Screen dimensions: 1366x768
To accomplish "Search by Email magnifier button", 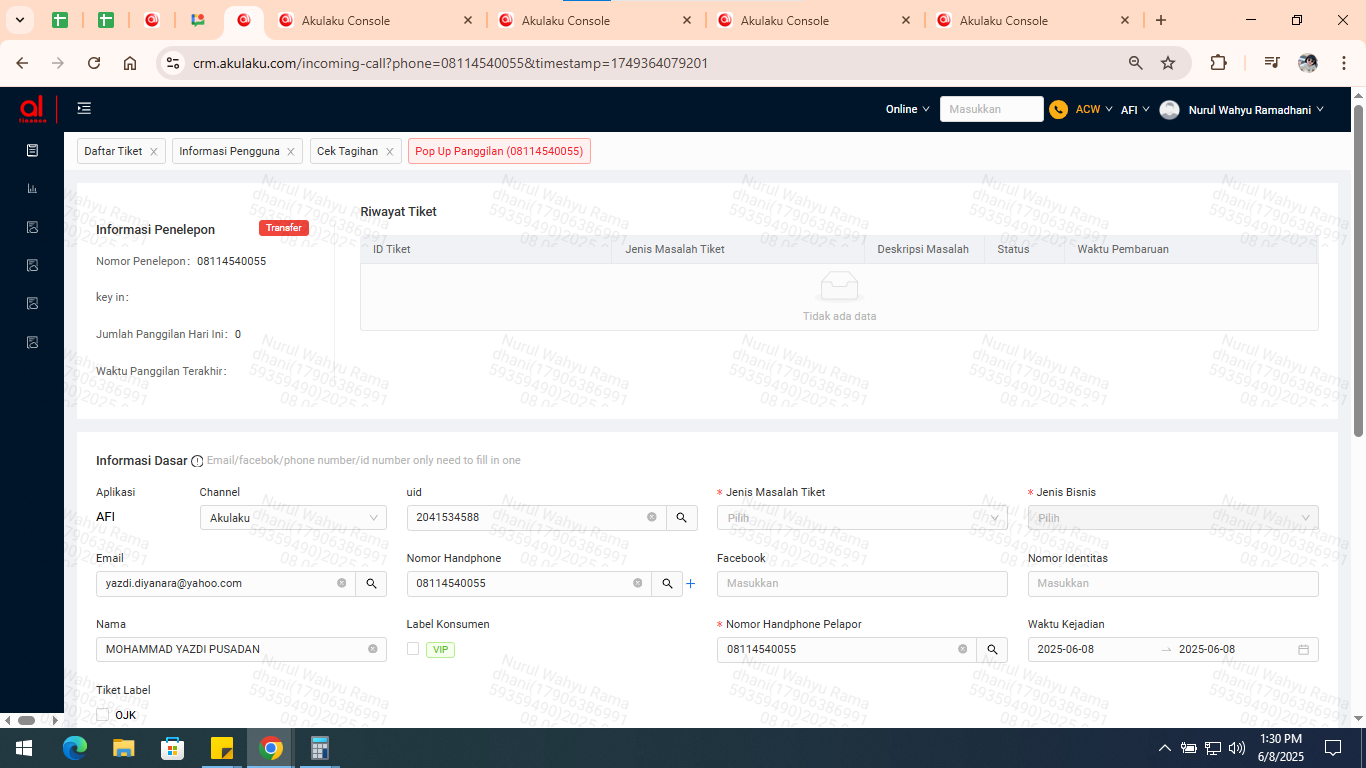I will (371, 583).
